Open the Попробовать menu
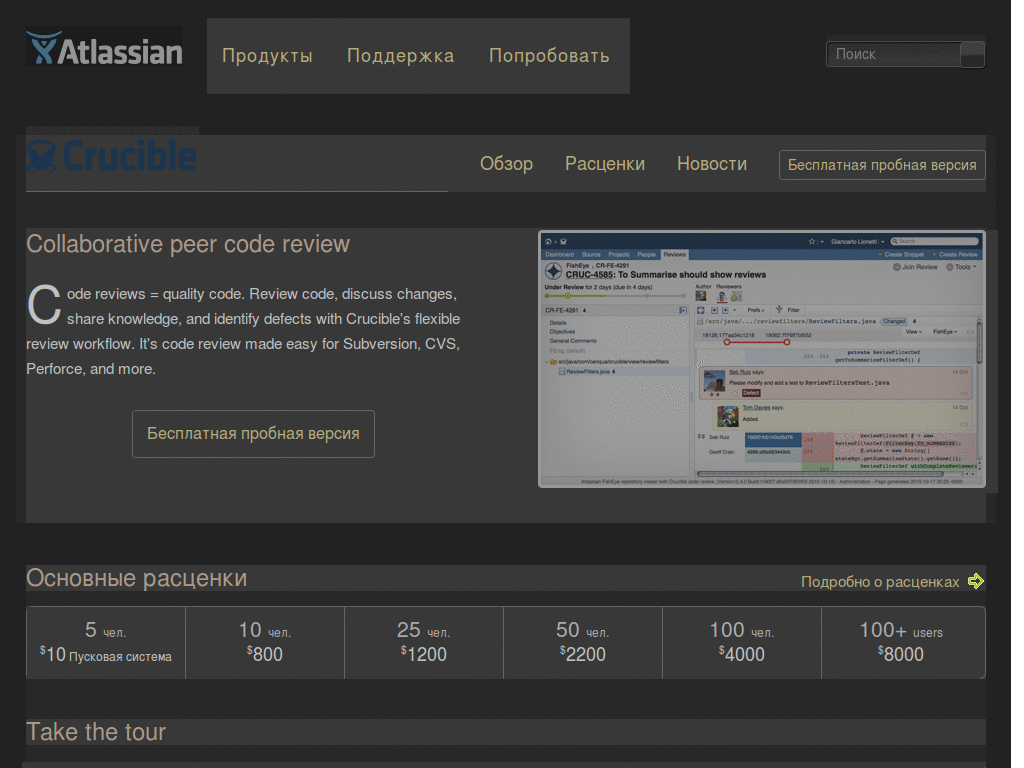 click(549, 56)
